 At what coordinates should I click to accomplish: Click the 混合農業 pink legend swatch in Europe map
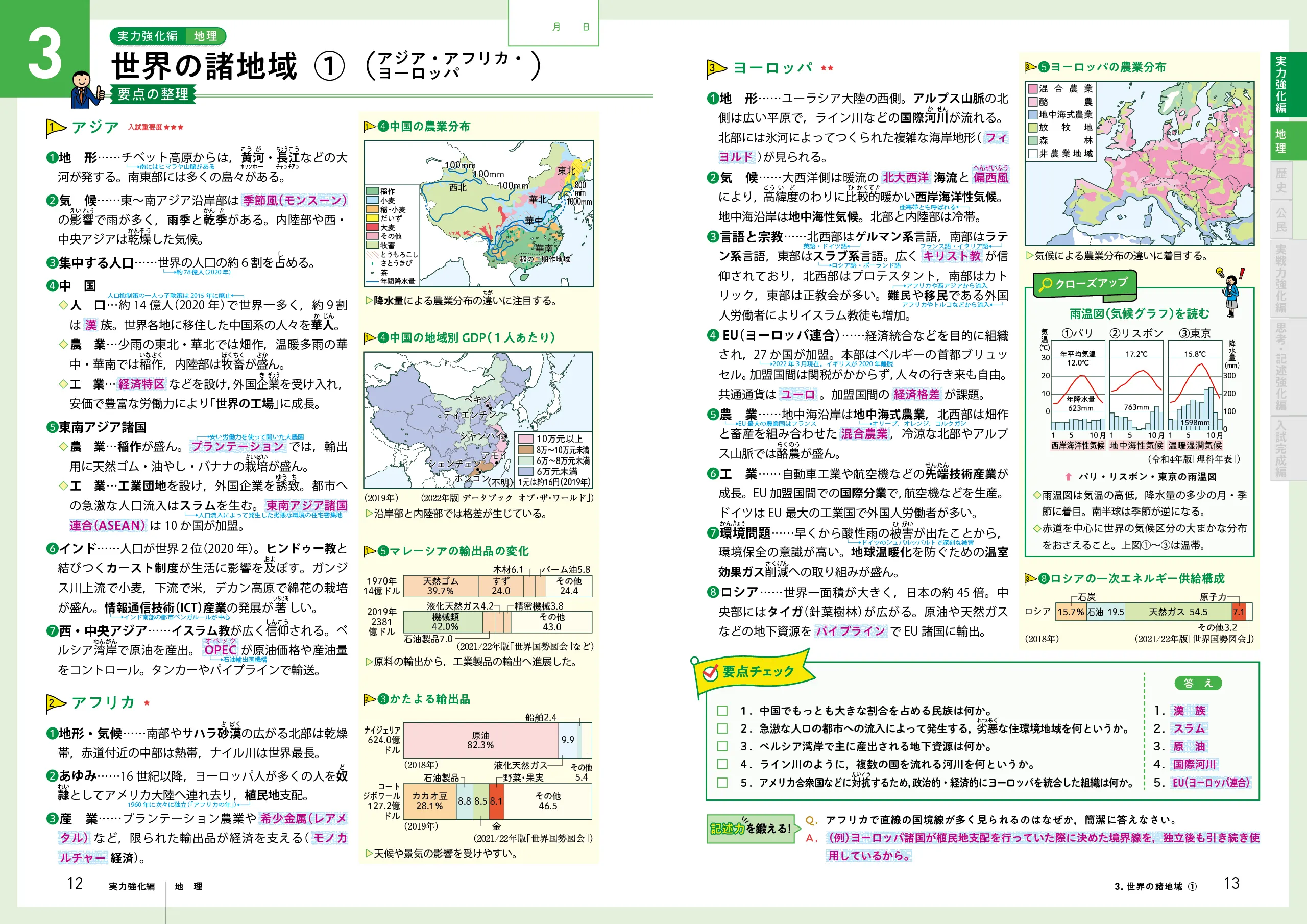pos(1033,89)
